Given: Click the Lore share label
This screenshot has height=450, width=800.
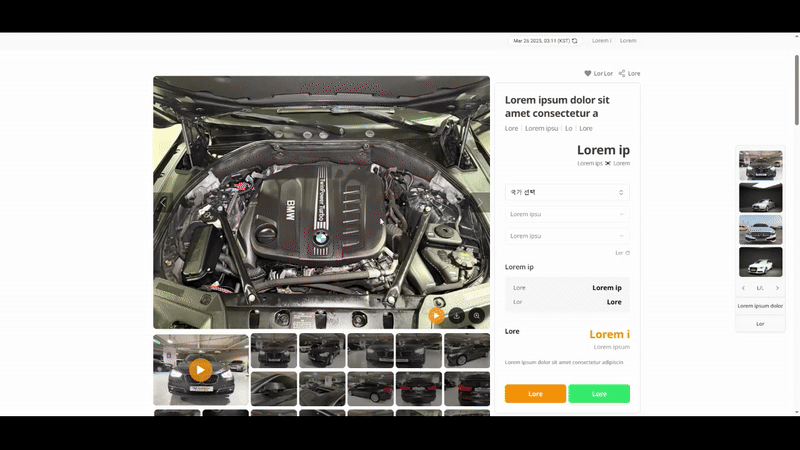Looking at the screenshot, I should point(634,73).
